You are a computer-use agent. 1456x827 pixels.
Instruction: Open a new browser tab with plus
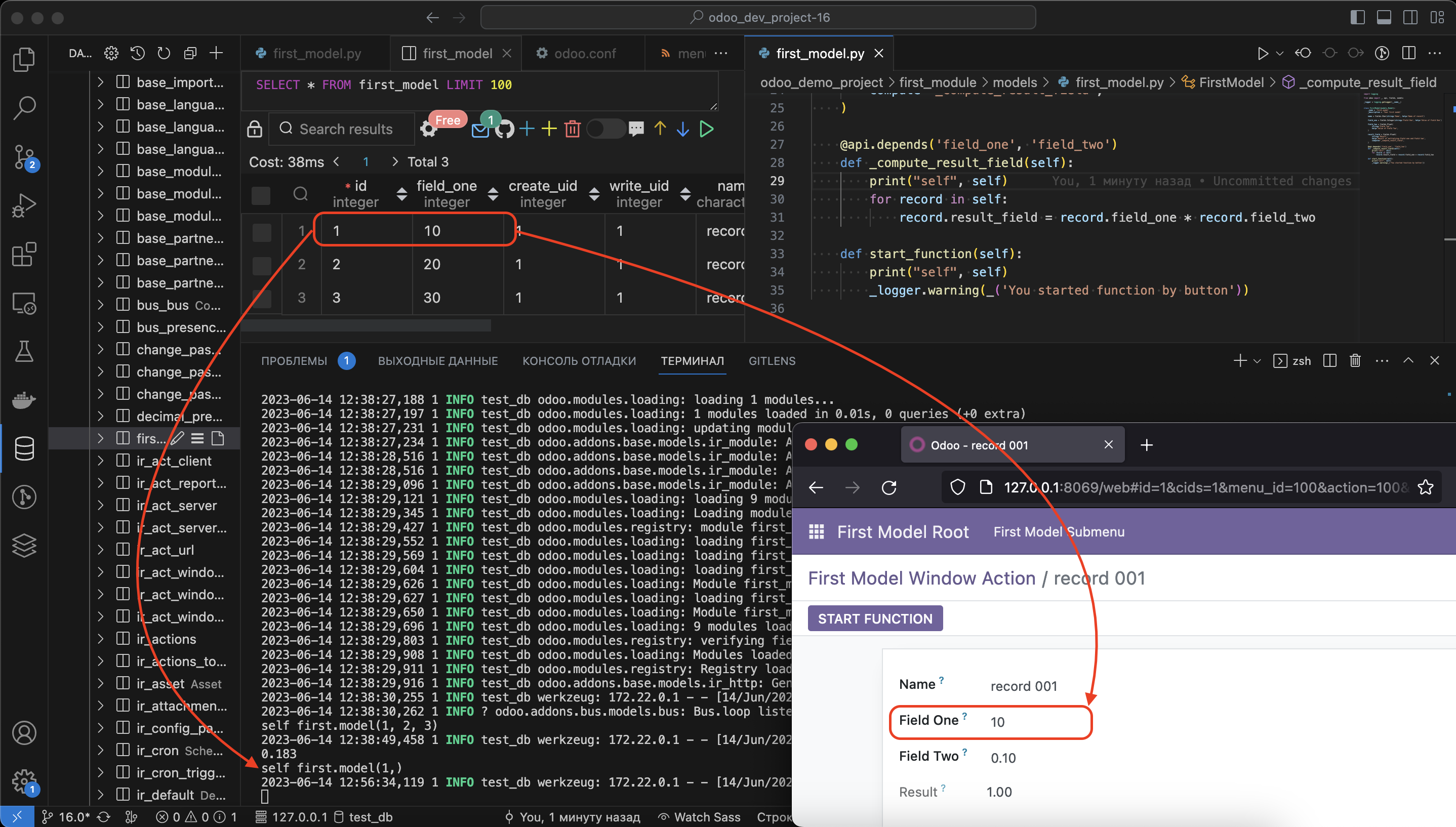pos(1146,445)
